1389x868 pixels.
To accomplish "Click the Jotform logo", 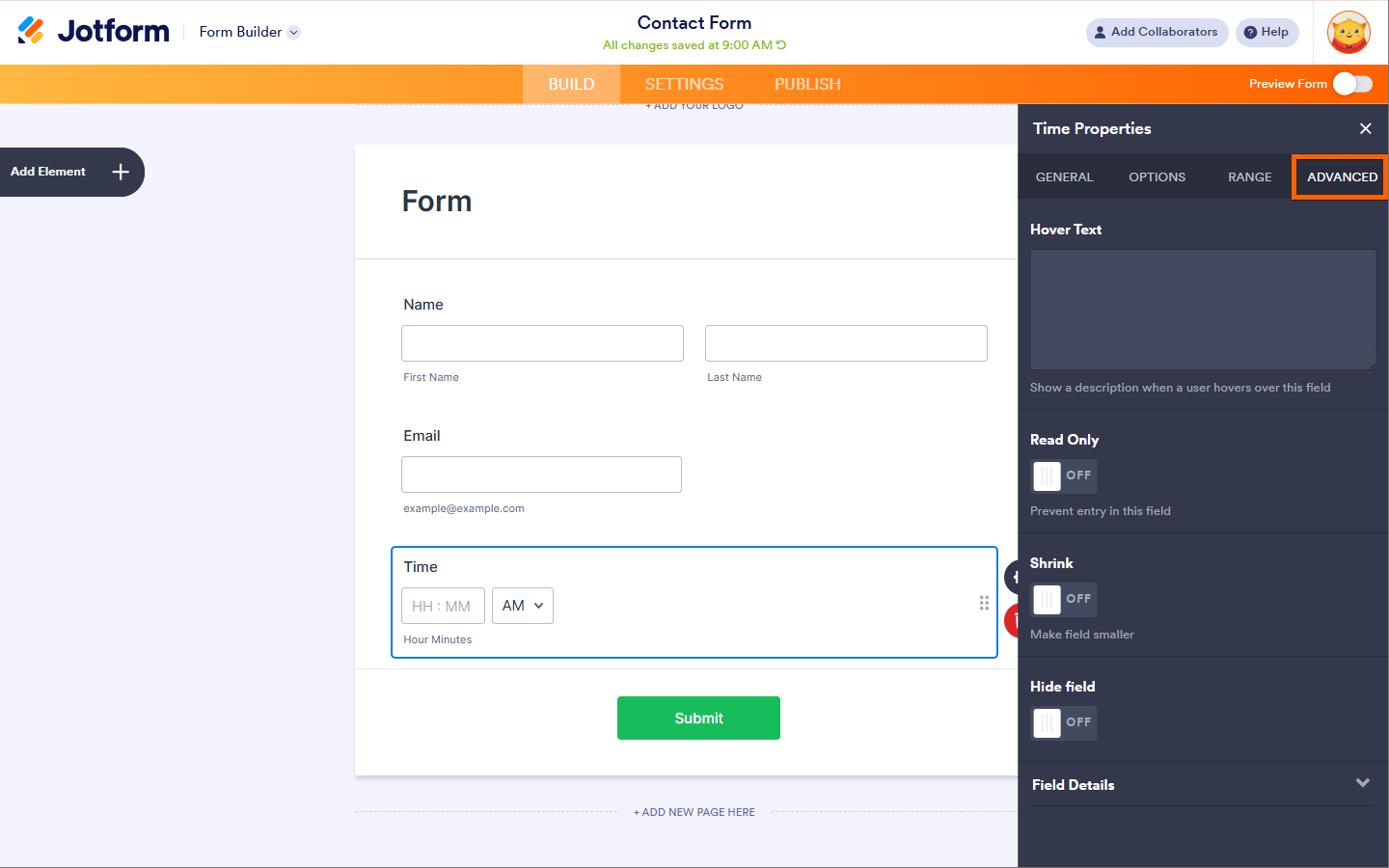I will 94,31.
